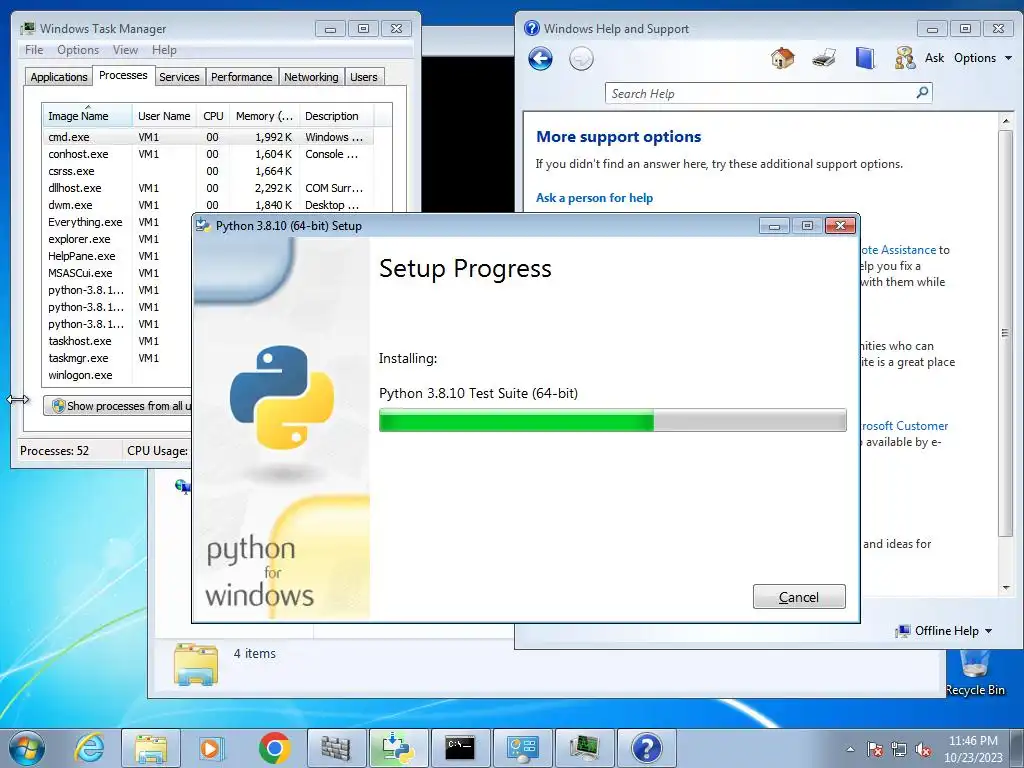Open Windows Media Player from taskbar
Screen dimensions: 1024x768
tap(212, 748)
